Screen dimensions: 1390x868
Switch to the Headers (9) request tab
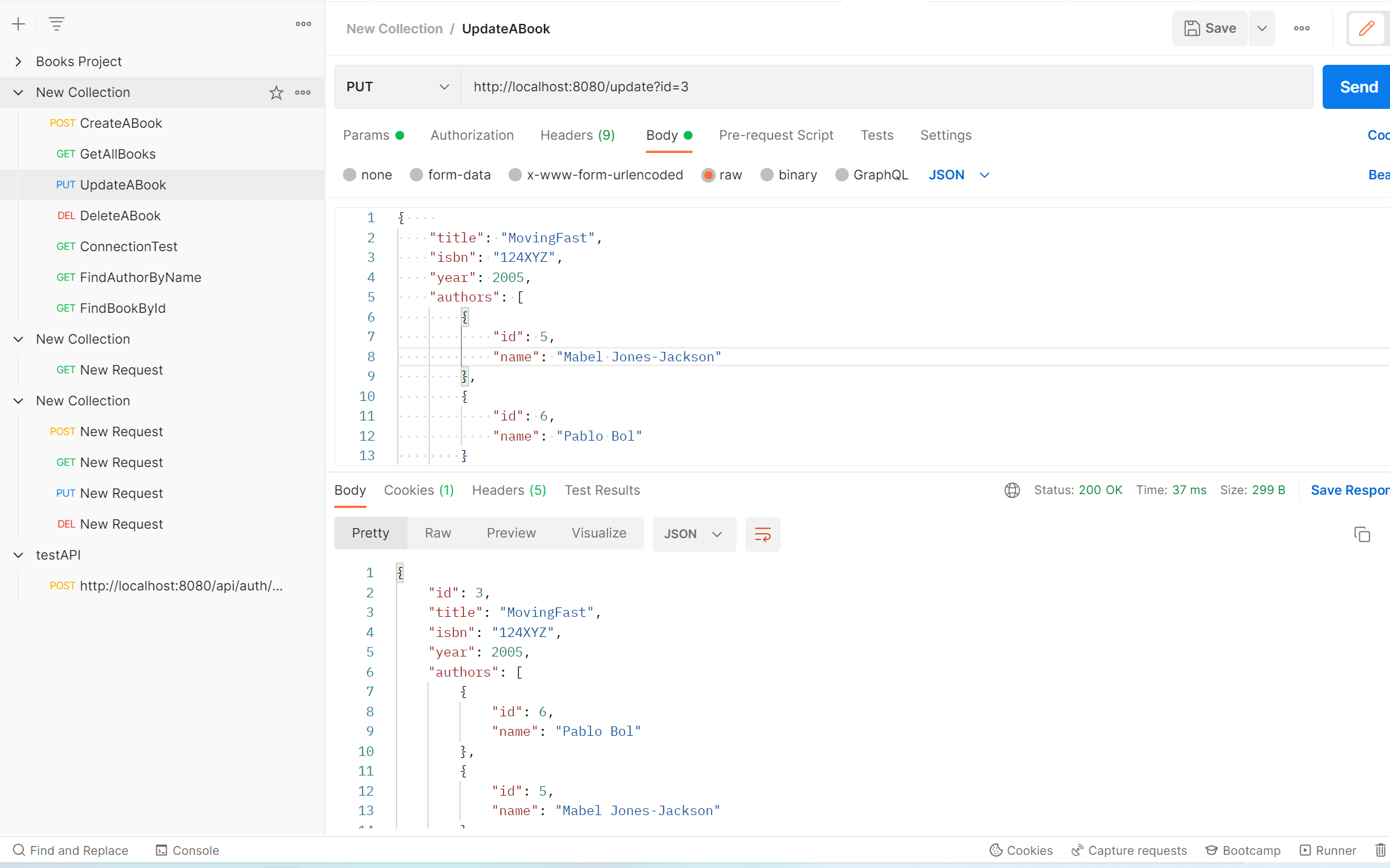pyautogui.click(x=577, y=135)
